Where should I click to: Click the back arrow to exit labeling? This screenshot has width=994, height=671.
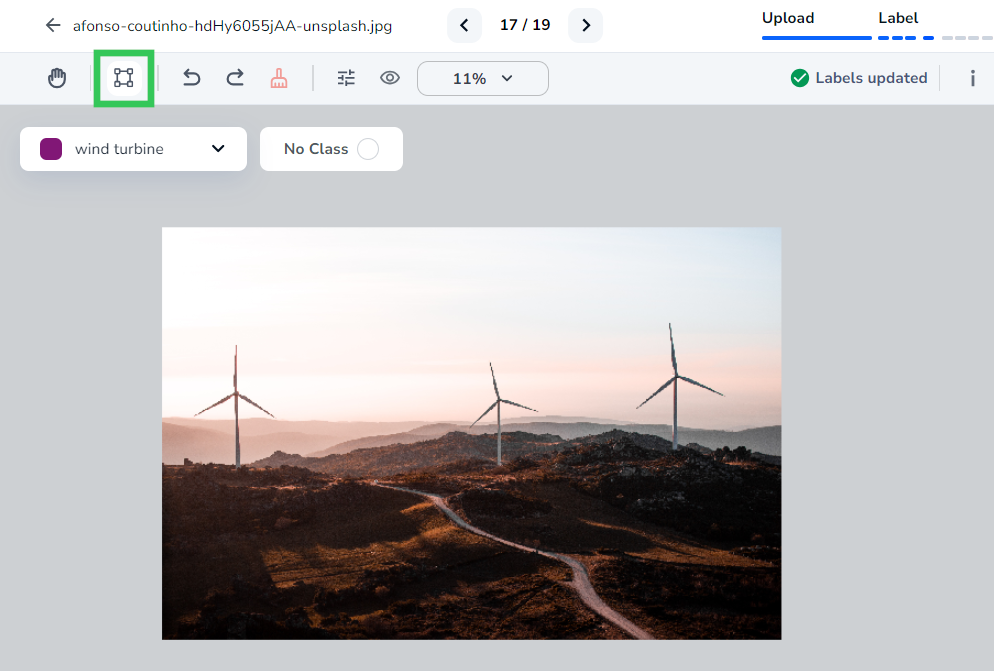click(52, 25)
